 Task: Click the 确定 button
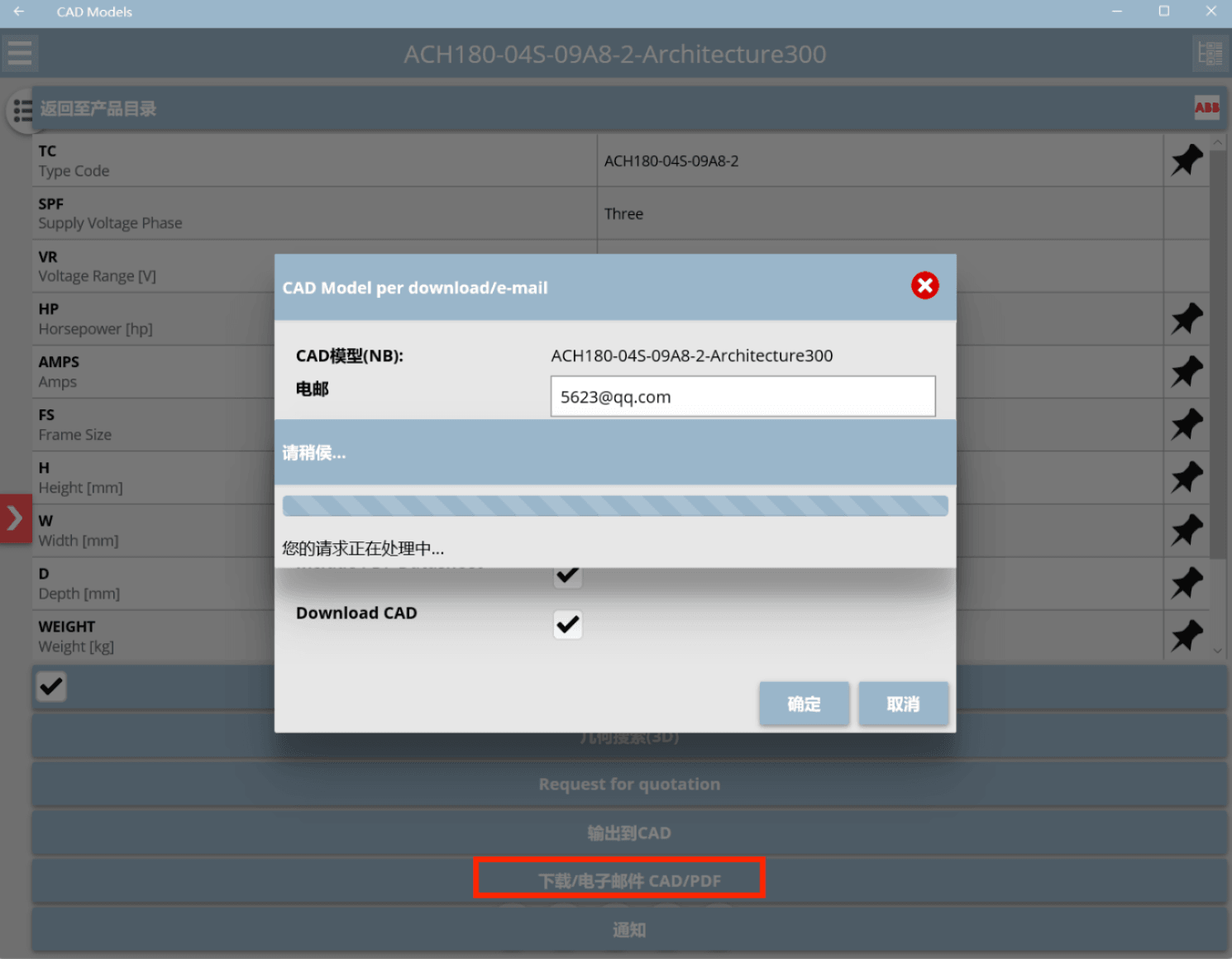tap(804, 704)
